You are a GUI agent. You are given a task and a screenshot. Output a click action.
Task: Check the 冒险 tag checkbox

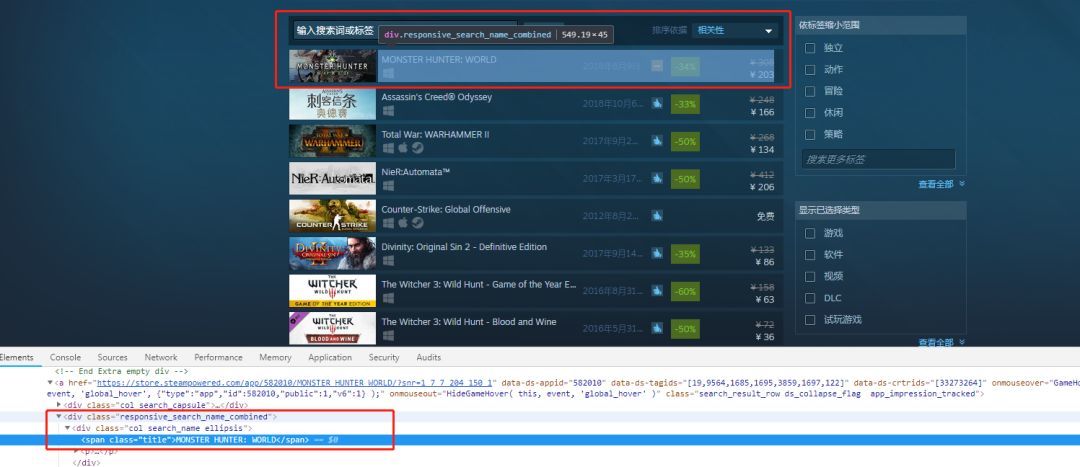click(x=810, y=91)
